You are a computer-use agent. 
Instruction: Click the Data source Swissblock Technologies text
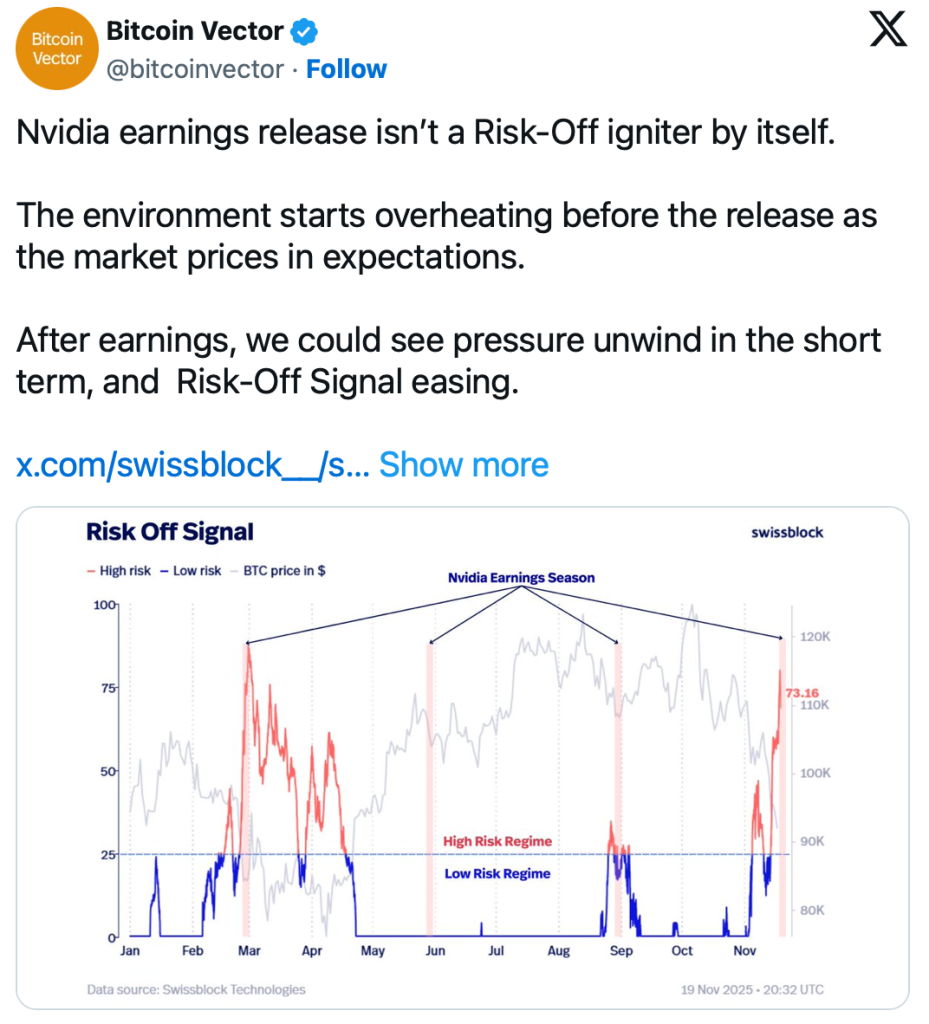196,990
